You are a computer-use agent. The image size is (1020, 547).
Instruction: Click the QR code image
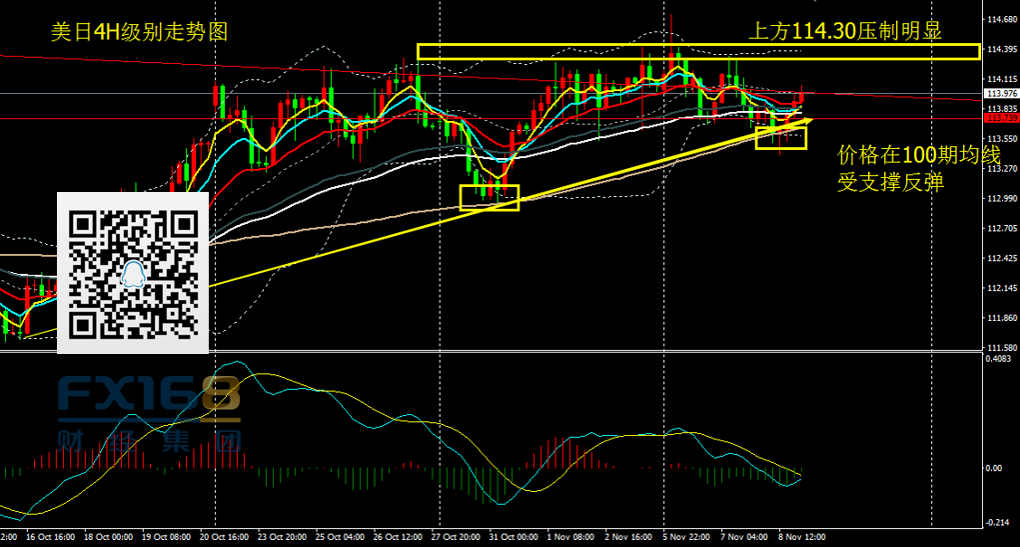pos(132,273)
